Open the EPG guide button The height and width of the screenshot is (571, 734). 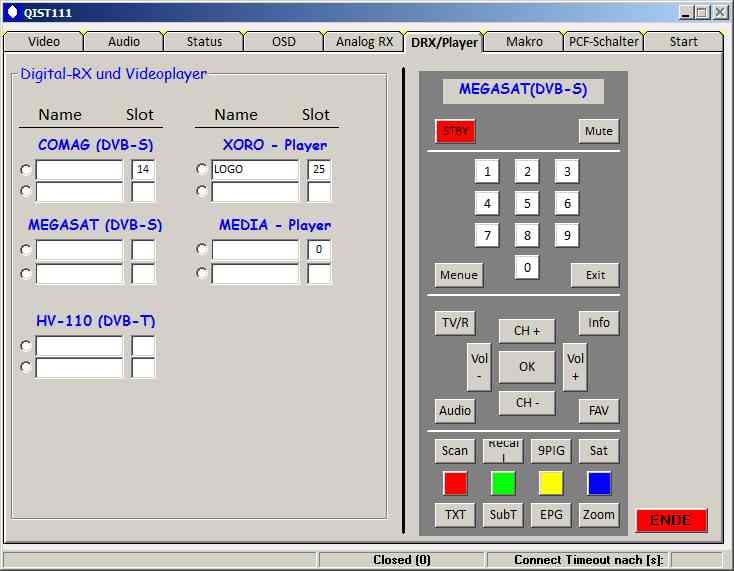[551, 515]
